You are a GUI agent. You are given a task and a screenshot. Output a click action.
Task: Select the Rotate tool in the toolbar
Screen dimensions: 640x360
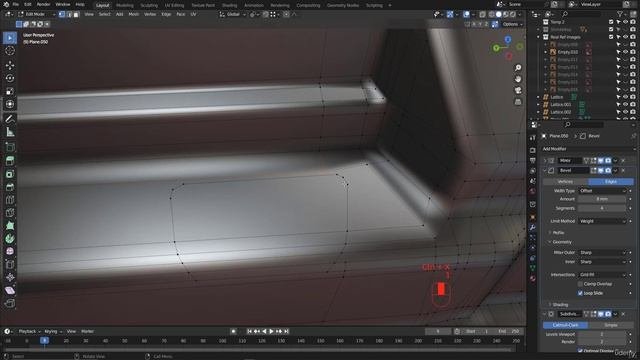tap(10, 78)
